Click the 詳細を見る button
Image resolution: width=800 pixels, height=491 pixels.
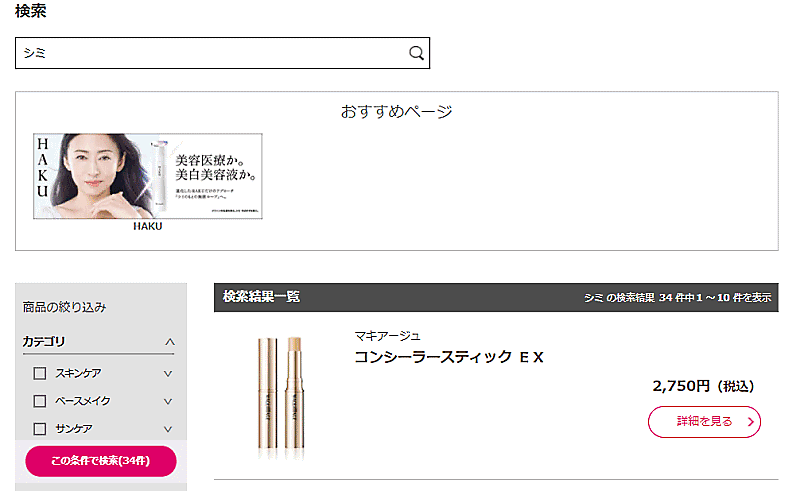(x=704, y=422)
